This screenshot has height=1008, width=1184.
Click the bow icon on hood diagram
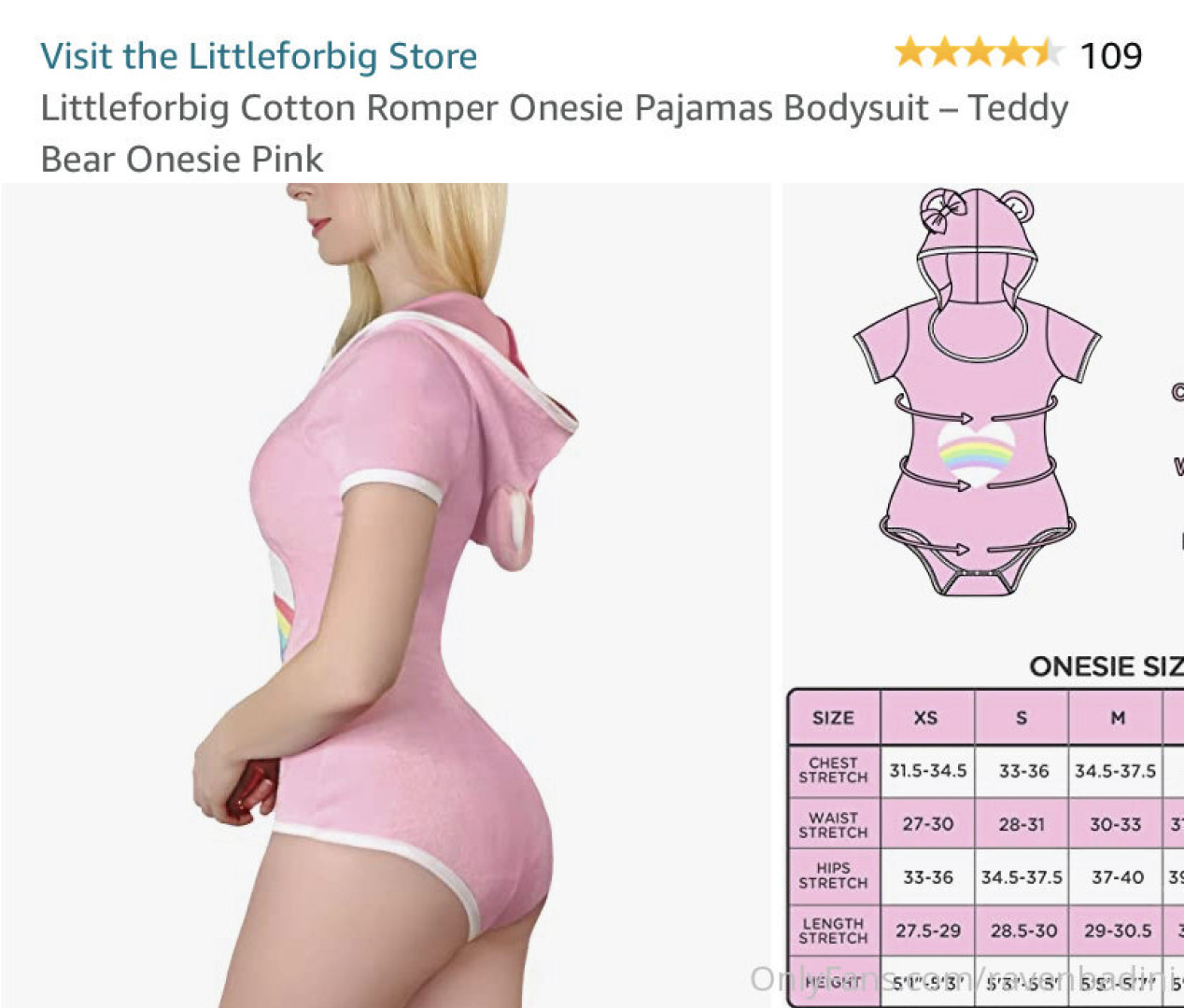coord(943,212)
